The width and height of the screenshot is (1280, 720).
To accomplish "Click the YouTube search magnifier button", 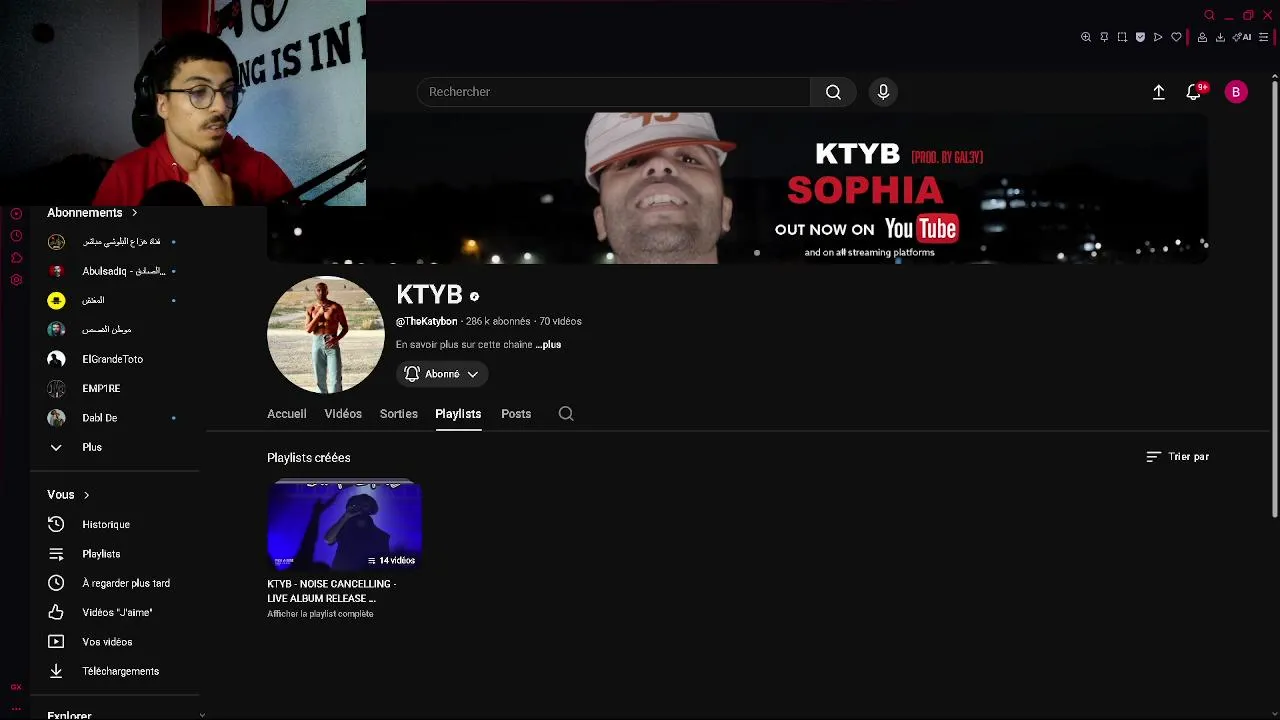I will pos(833,92).
